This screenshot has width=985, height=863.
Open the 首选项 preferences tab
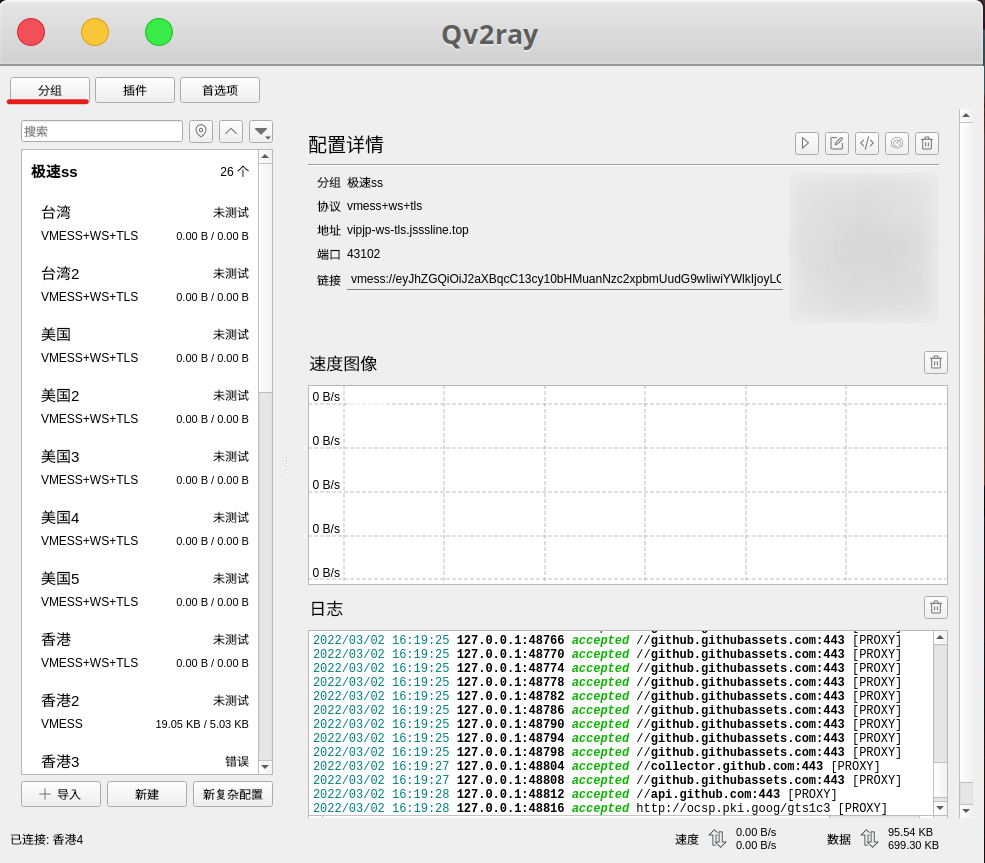tap(220, 90)
